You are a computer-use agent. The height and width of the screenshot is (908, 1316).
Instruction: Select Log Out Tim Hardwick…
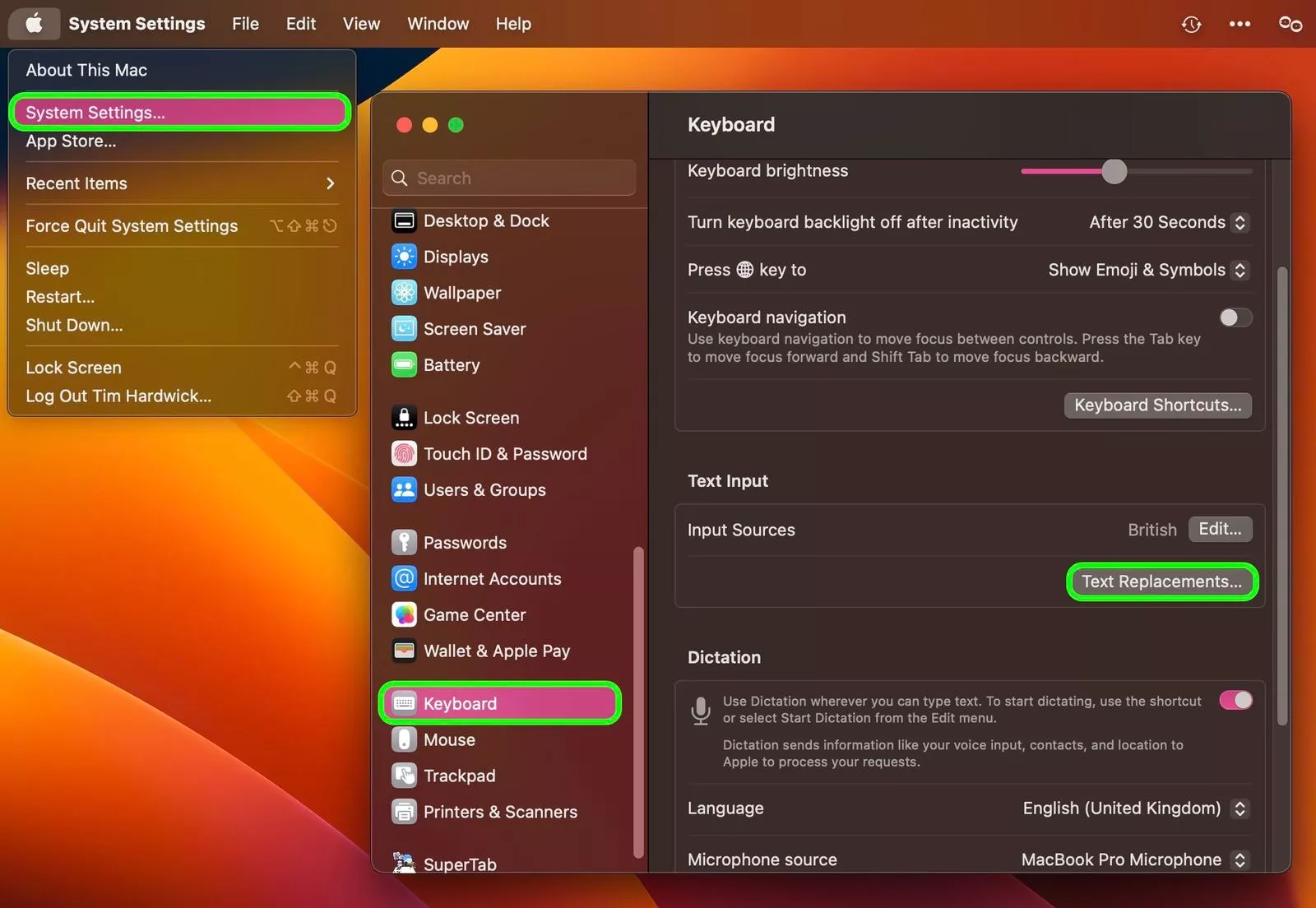point(182,396)
